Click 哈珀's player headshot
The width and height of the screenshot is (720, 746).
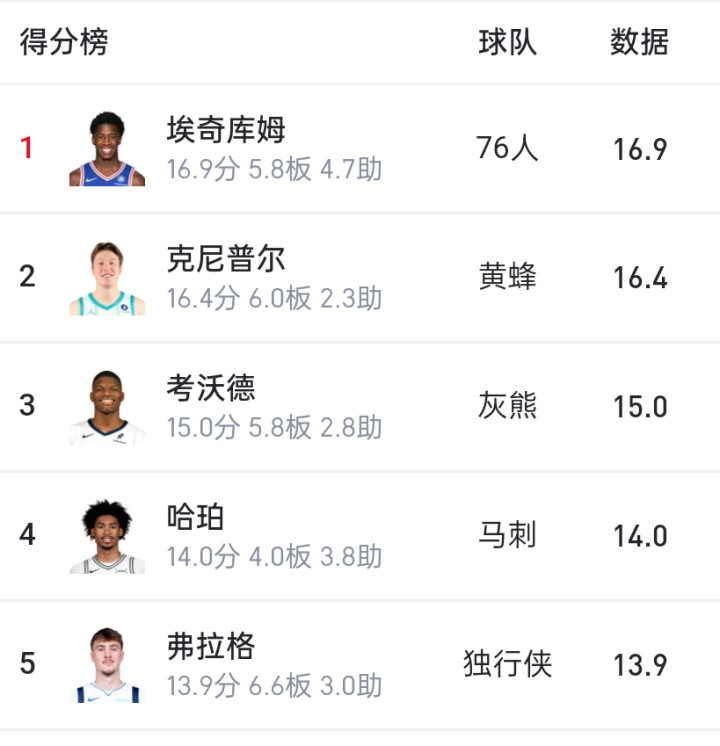click(x=107, y=536)
